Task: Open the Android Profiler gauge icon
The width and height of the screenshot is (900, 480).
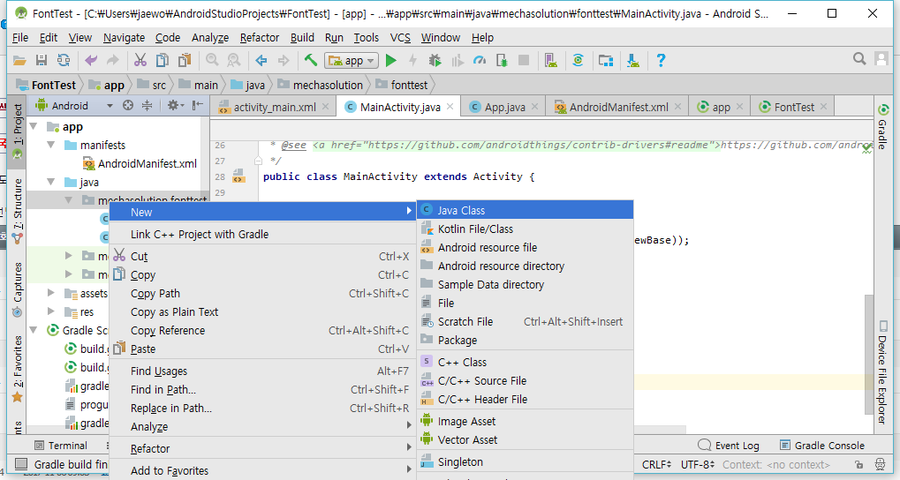Action: (x=479, y=60)
